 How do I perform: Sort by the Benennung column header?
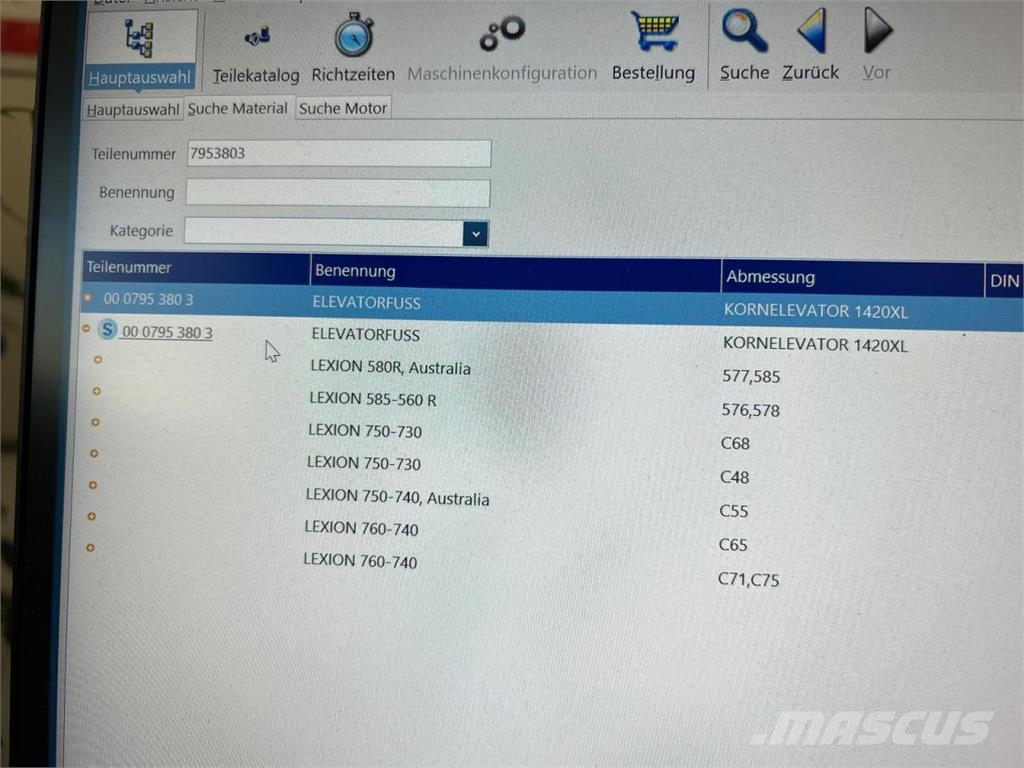516,272
